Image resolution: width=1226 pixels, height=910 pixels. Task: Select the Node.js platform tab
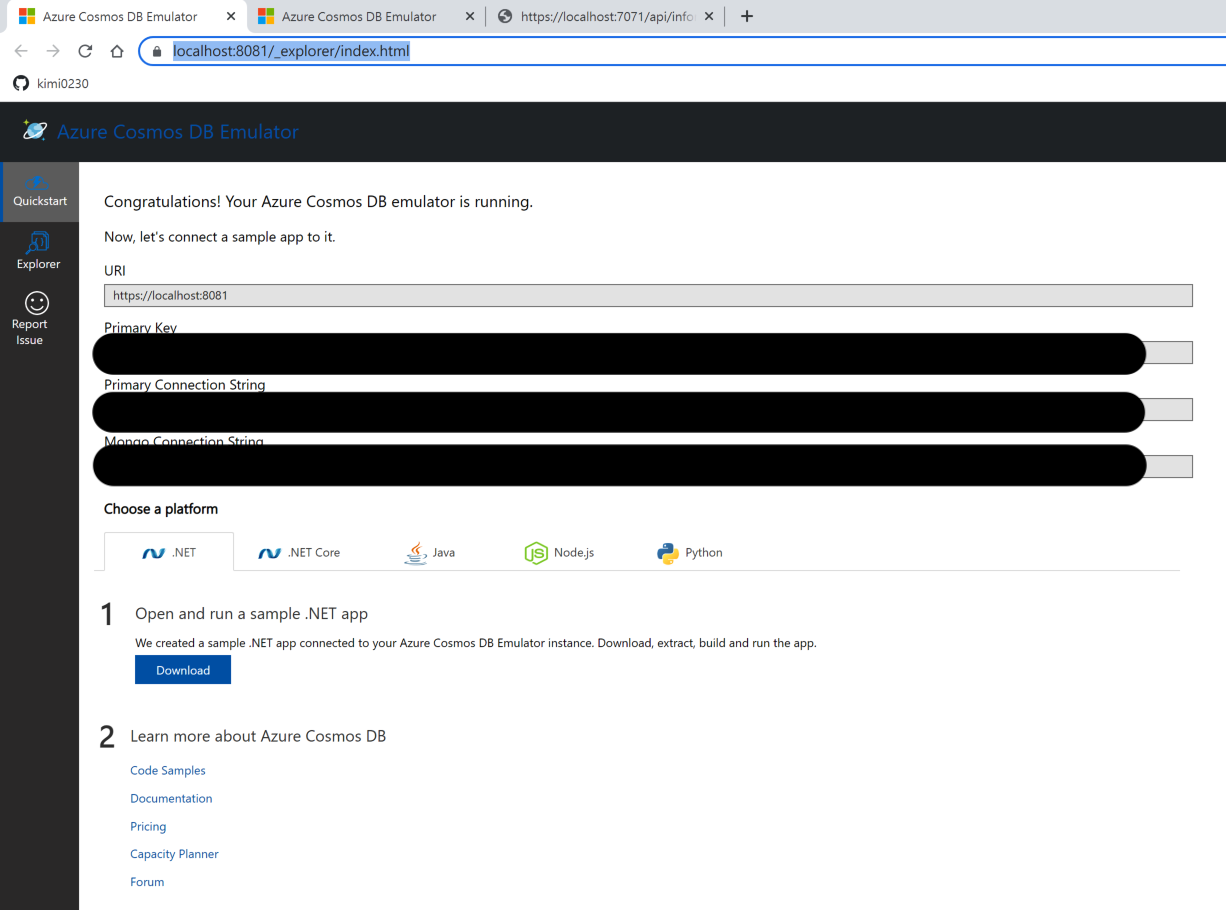[x=559, y=552]
